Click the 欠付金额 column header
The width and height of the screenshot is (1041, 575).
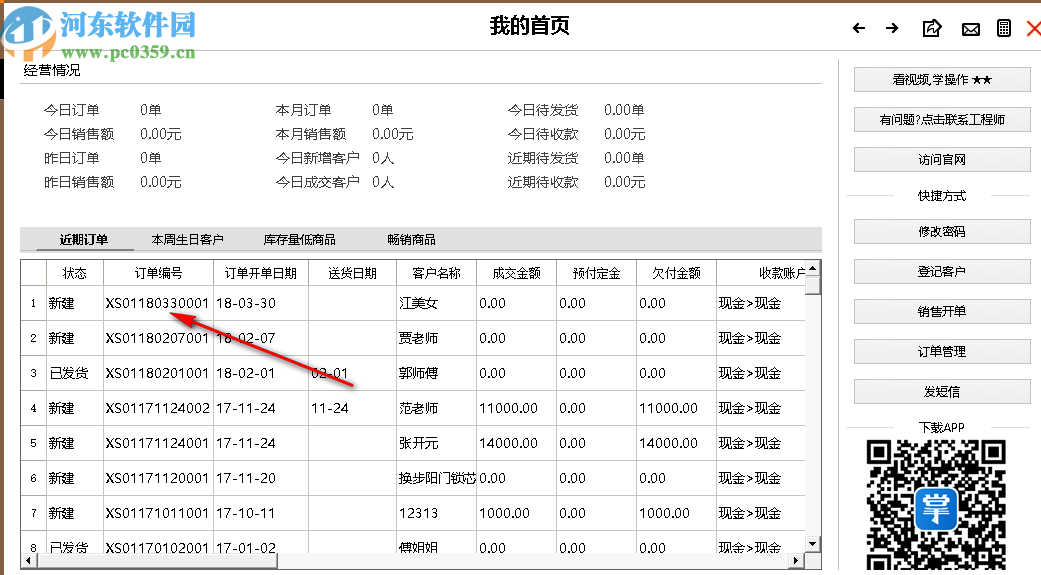[677, 273]
